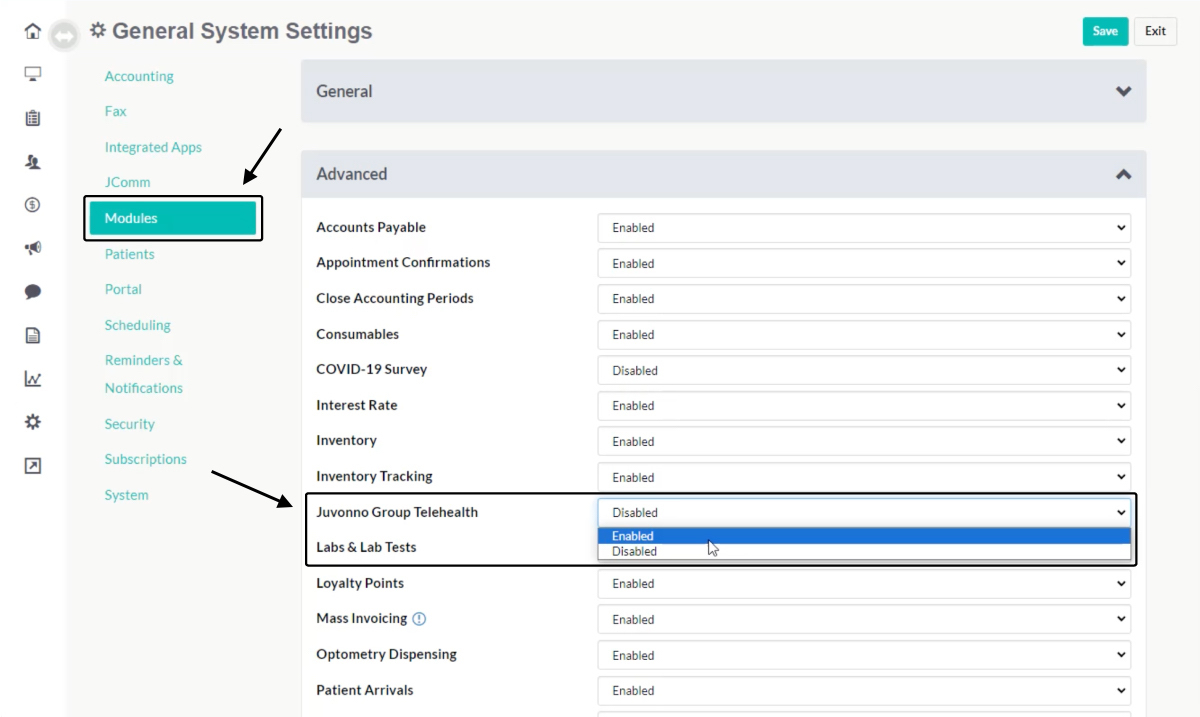This screenshot has height=717, width=1200.
Task: Open the line chart reports icon
Action: (33, 379)
